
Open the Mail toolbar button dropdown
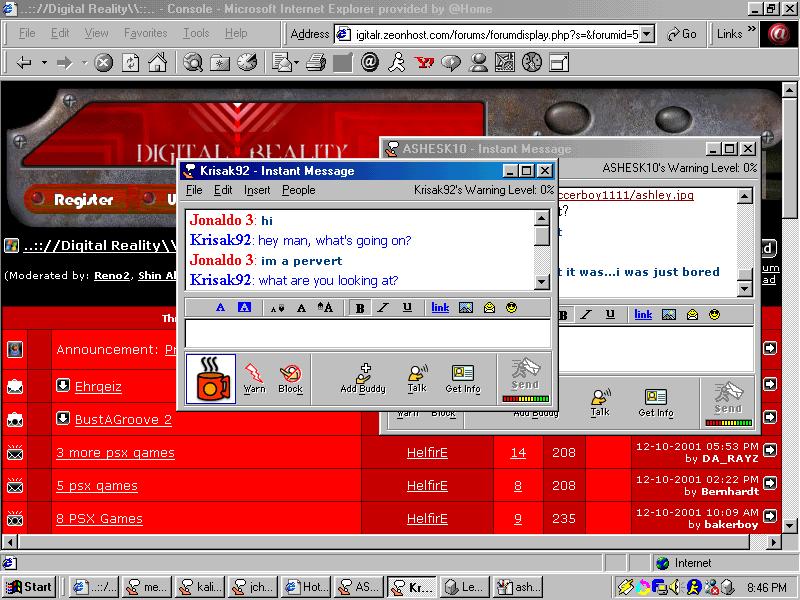296,63
